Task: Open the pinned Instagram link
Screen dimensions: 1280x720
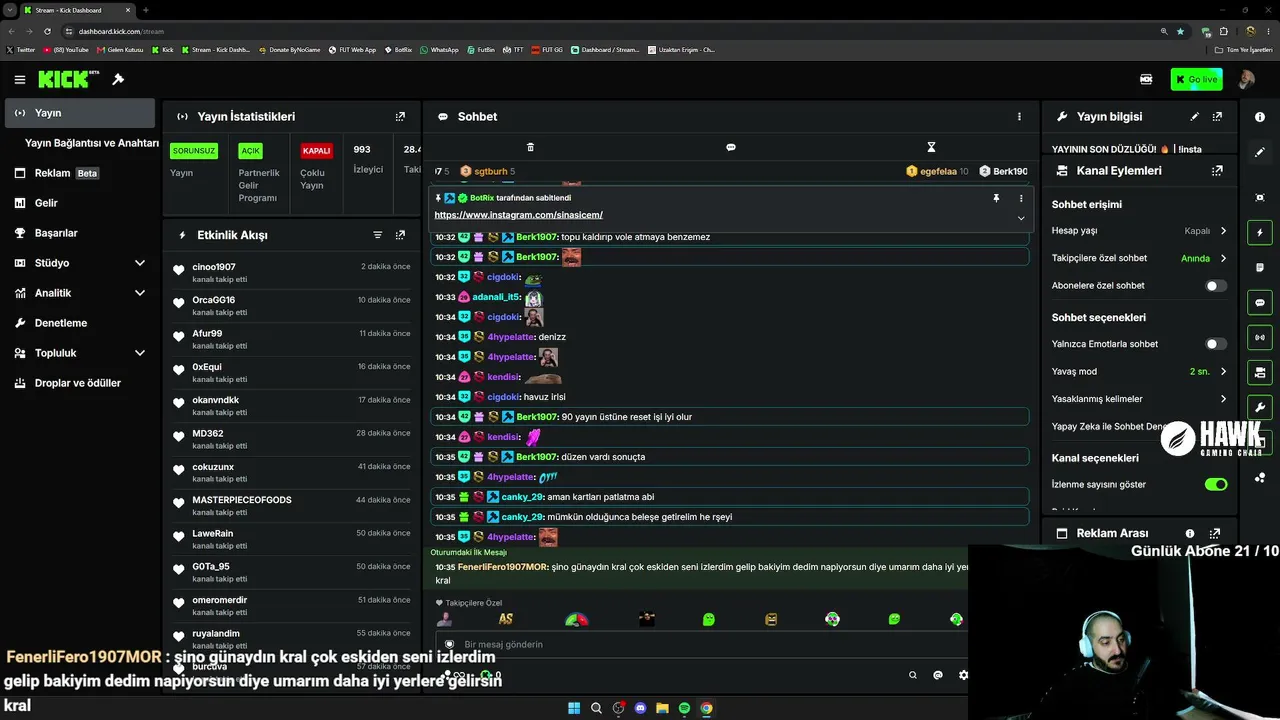Action: click(x=518, y=215)
